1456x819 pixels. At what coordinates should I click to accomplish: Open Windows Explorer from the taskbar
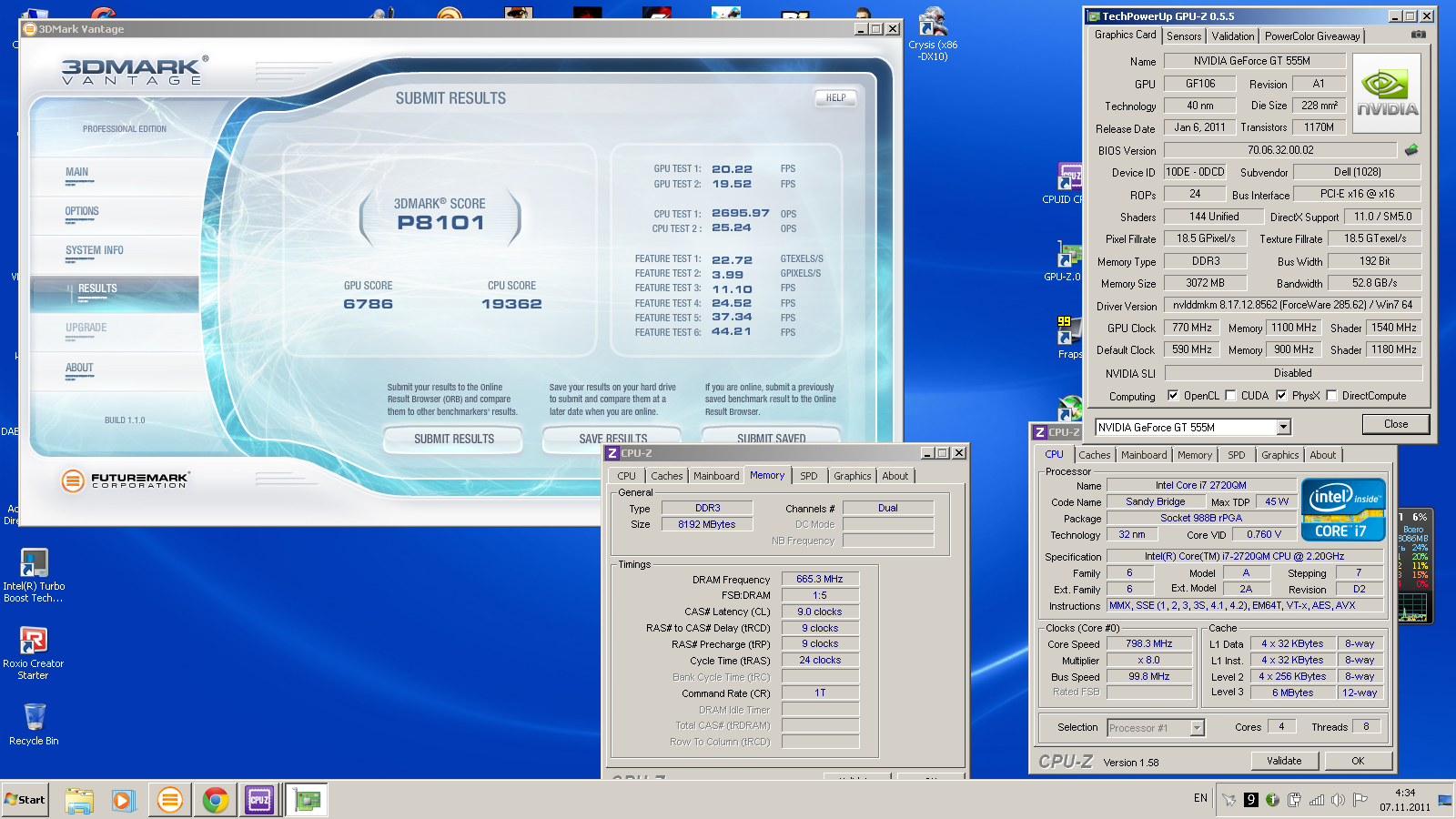click(79, 800)
